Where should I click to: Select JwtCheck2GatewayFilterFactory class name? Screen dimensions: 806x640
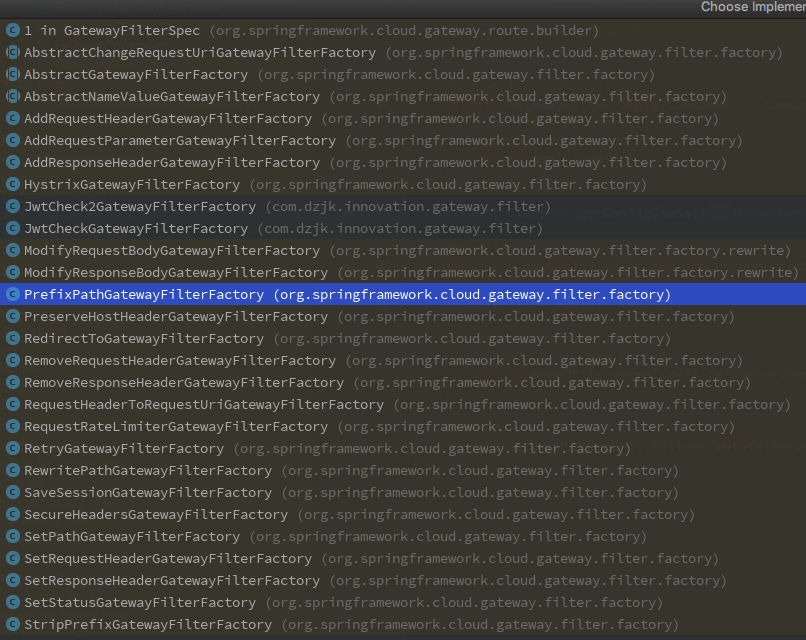pyautogui.click(x=140, y=207)
